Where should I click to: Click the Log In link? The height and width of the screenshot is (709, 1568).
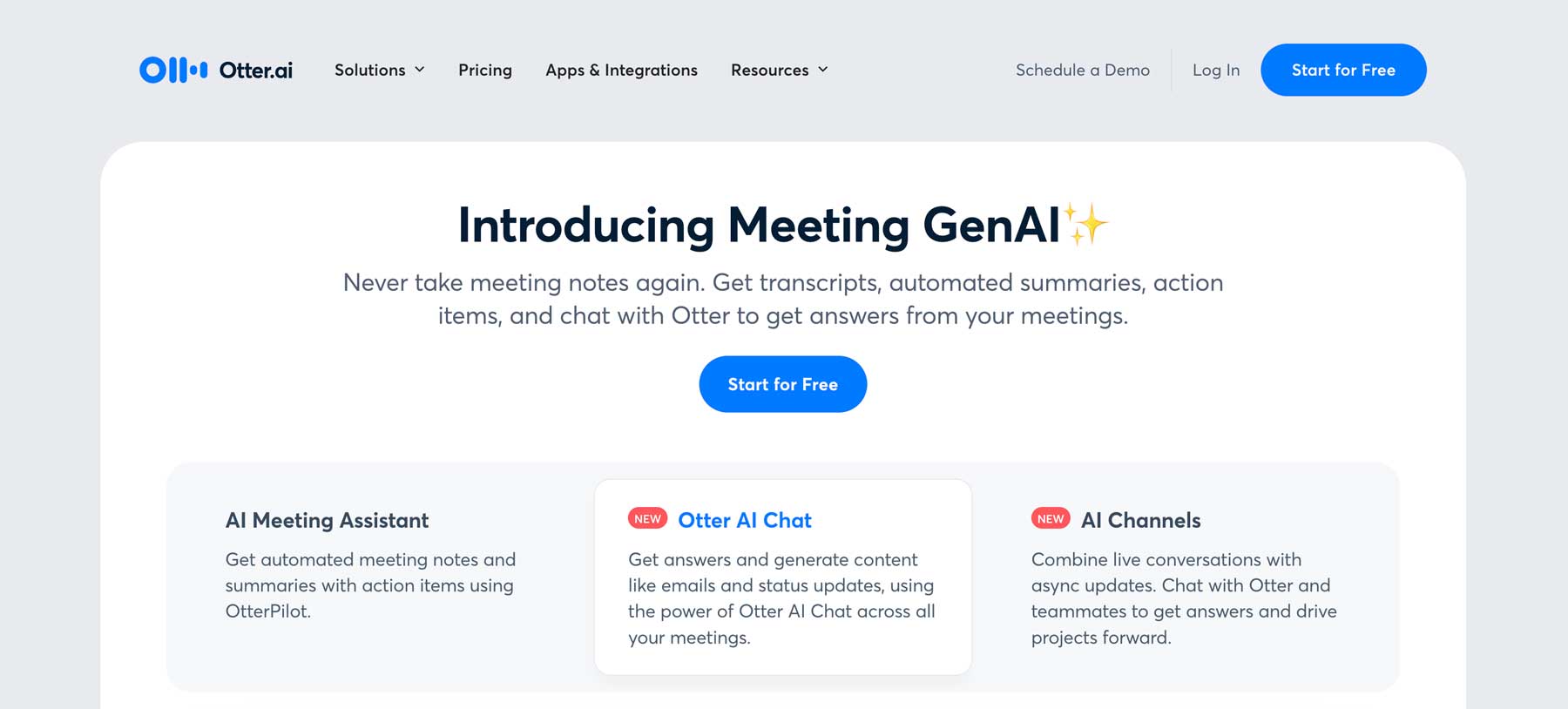tap(1215, 70)
